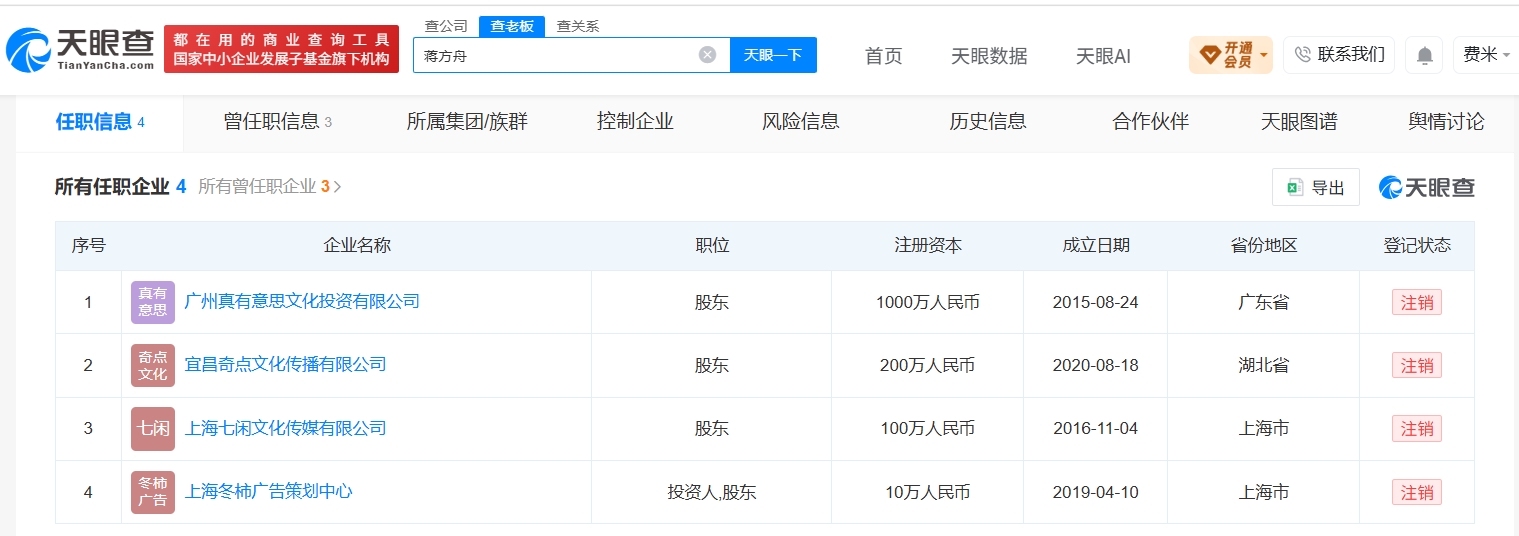
Task: Open the 所属集团/族群 tab
Action: 467,122
